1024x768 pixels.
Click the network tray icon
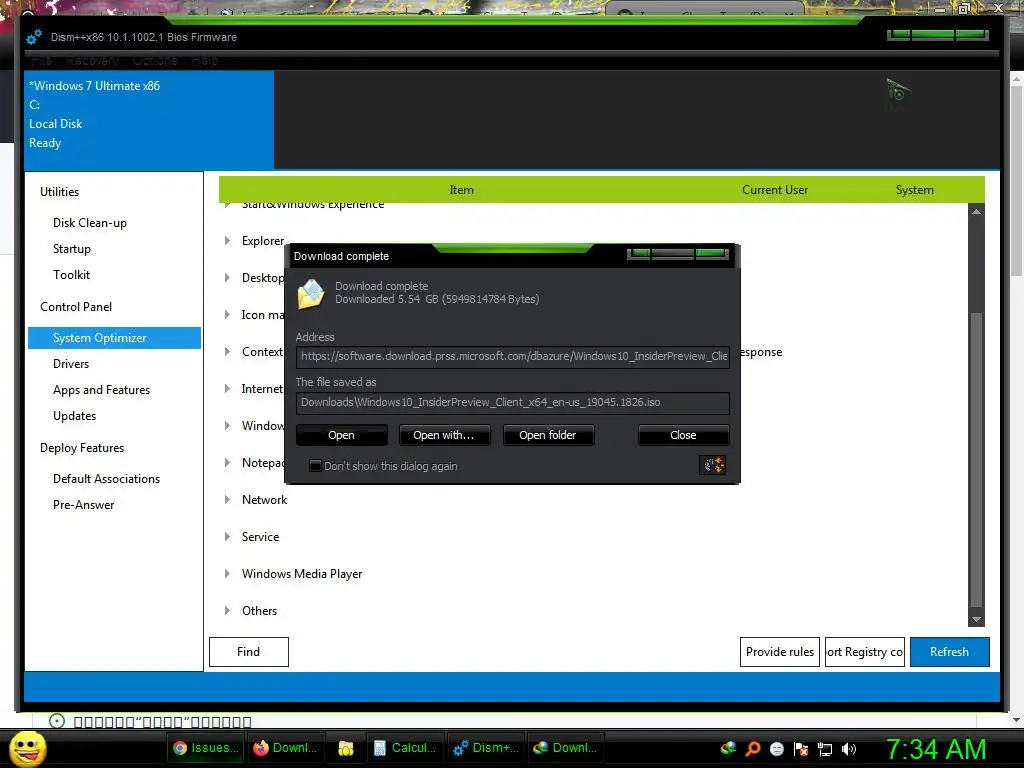click(x=825, y=749)
